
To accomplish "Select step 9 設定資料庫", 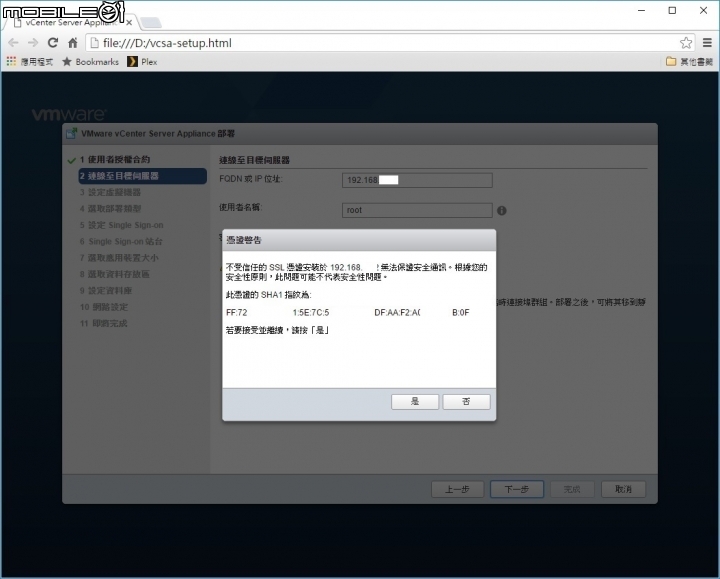I will tap(106, 291).
